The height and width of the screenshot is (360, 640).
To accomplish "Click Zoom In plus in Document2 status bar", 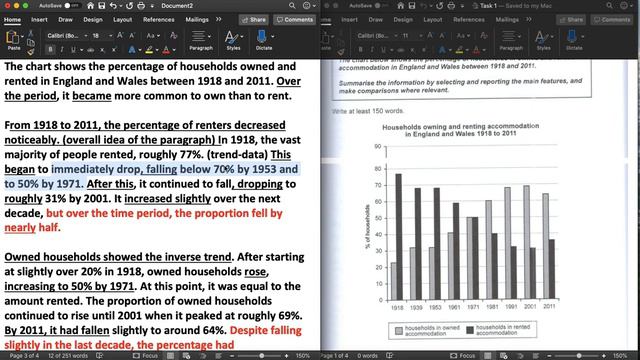I will (286, 356).
